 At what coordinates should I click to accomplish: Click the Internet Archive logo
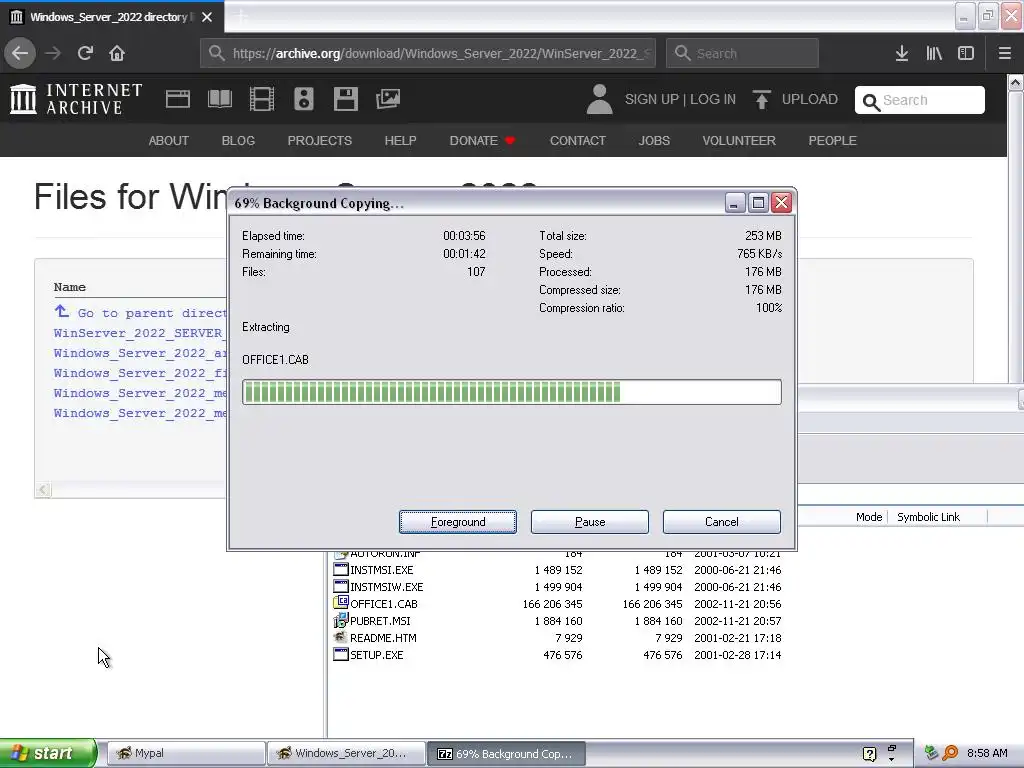tap(76, 99)
